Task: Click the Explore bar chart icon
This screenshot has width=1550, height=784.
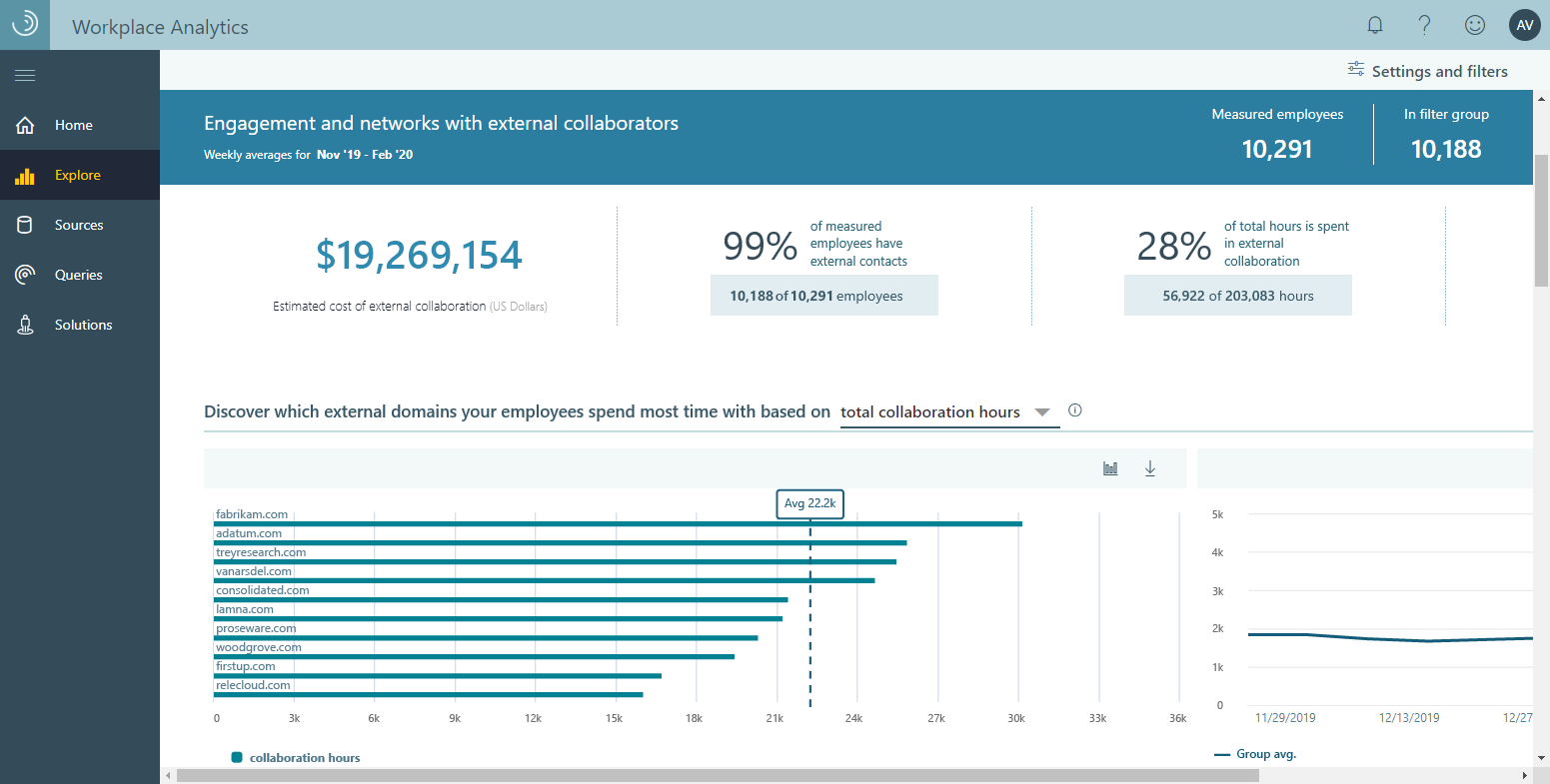Action: click(25, 176)
